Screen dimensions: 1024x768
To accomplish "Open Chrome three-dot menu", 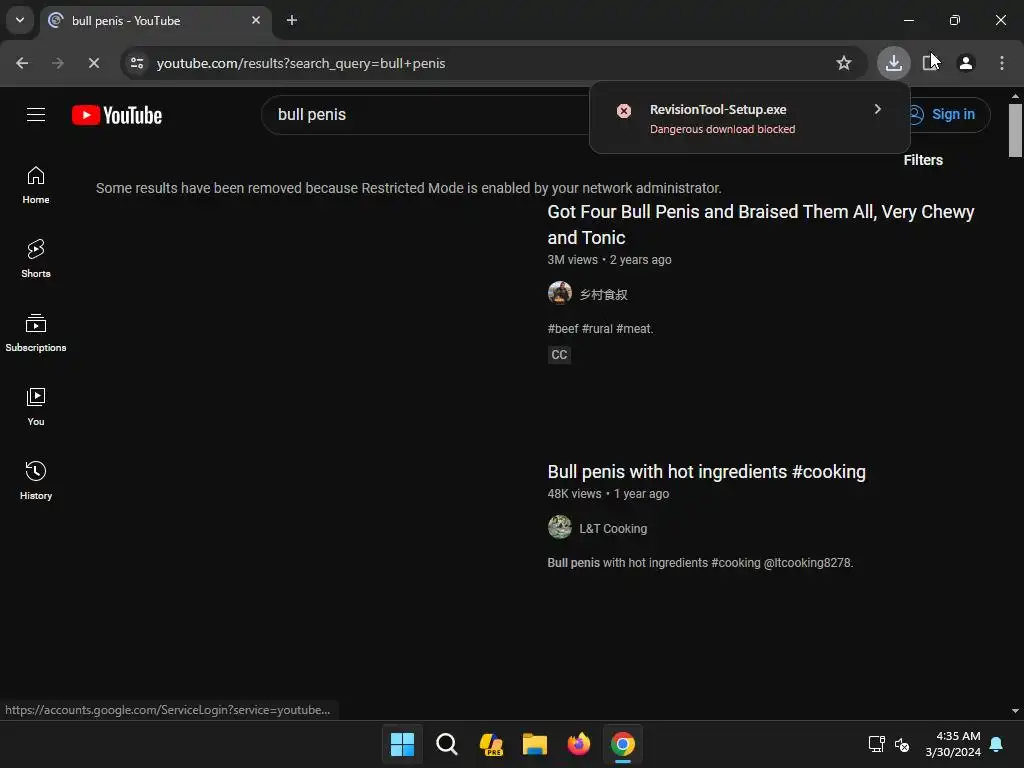I will (1002, 63).
